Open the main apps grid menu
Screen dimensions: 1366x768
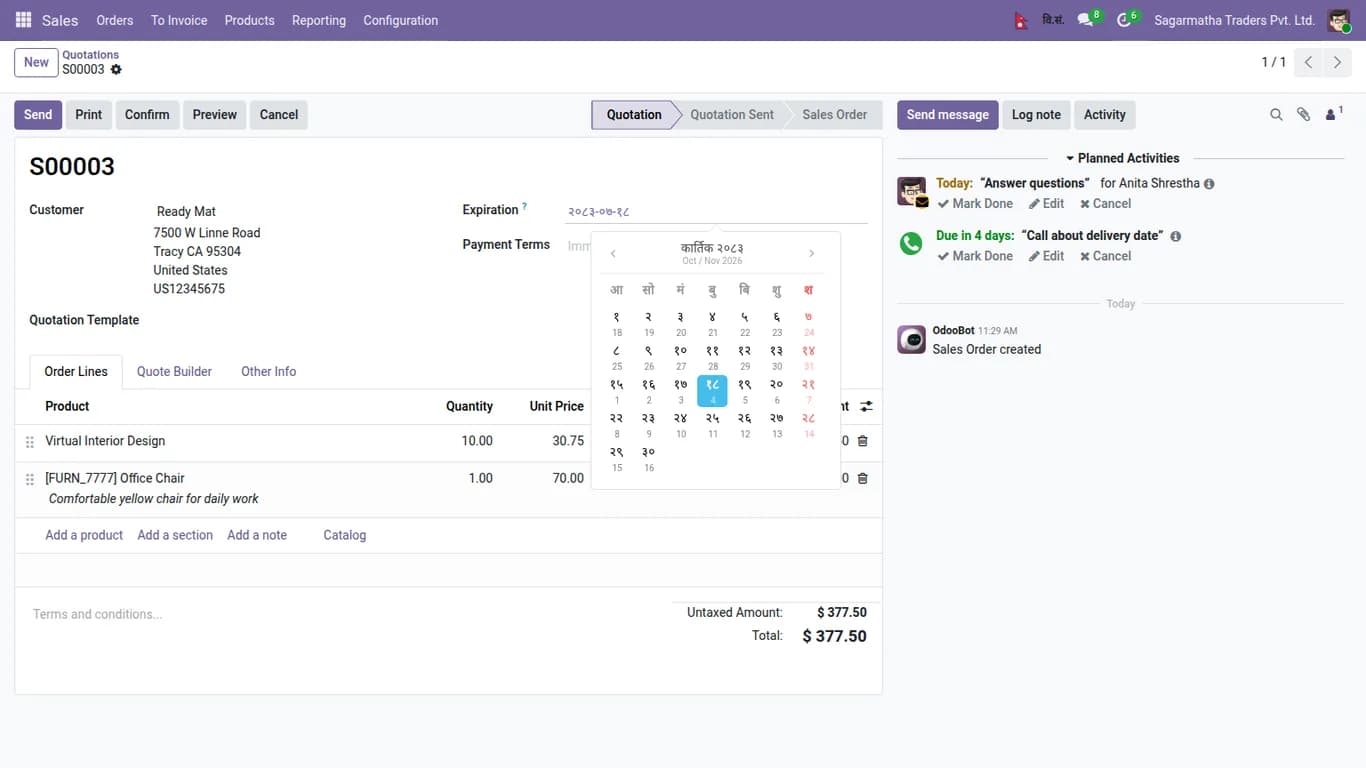coord(23,20)
